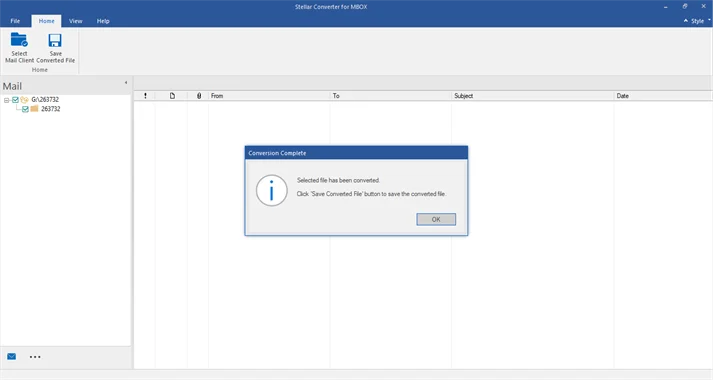
Task: Click the Mail envelope icon at bottom
Action: [12, 356]
